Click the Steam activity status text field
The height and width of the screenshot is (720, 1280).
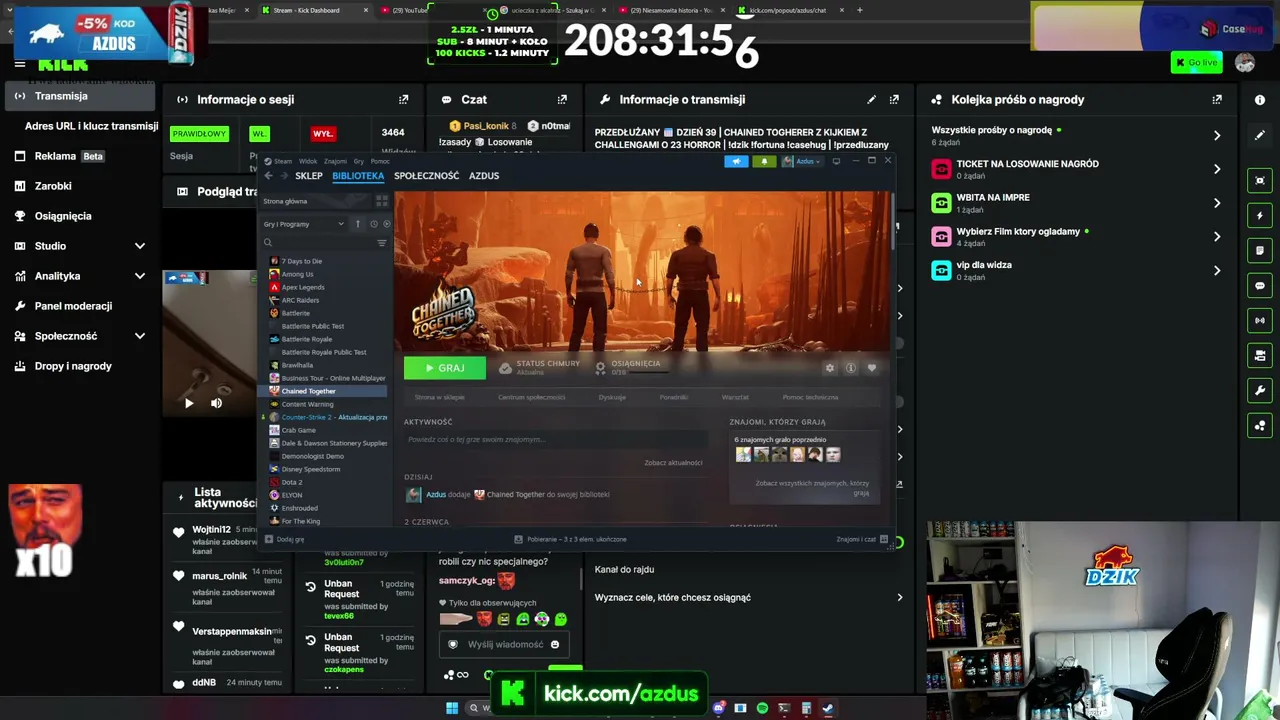pos(555,440)
